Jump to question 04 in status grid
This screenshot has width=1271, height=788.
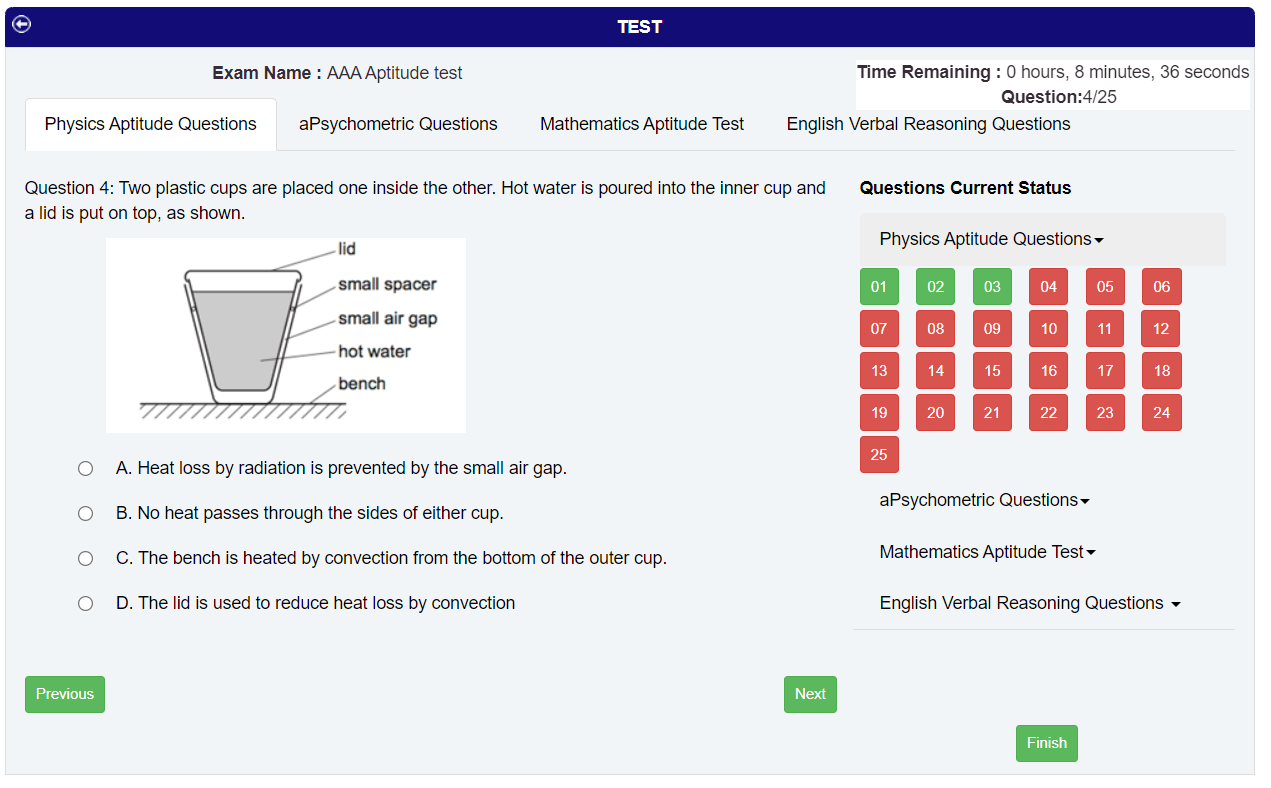1048,287
